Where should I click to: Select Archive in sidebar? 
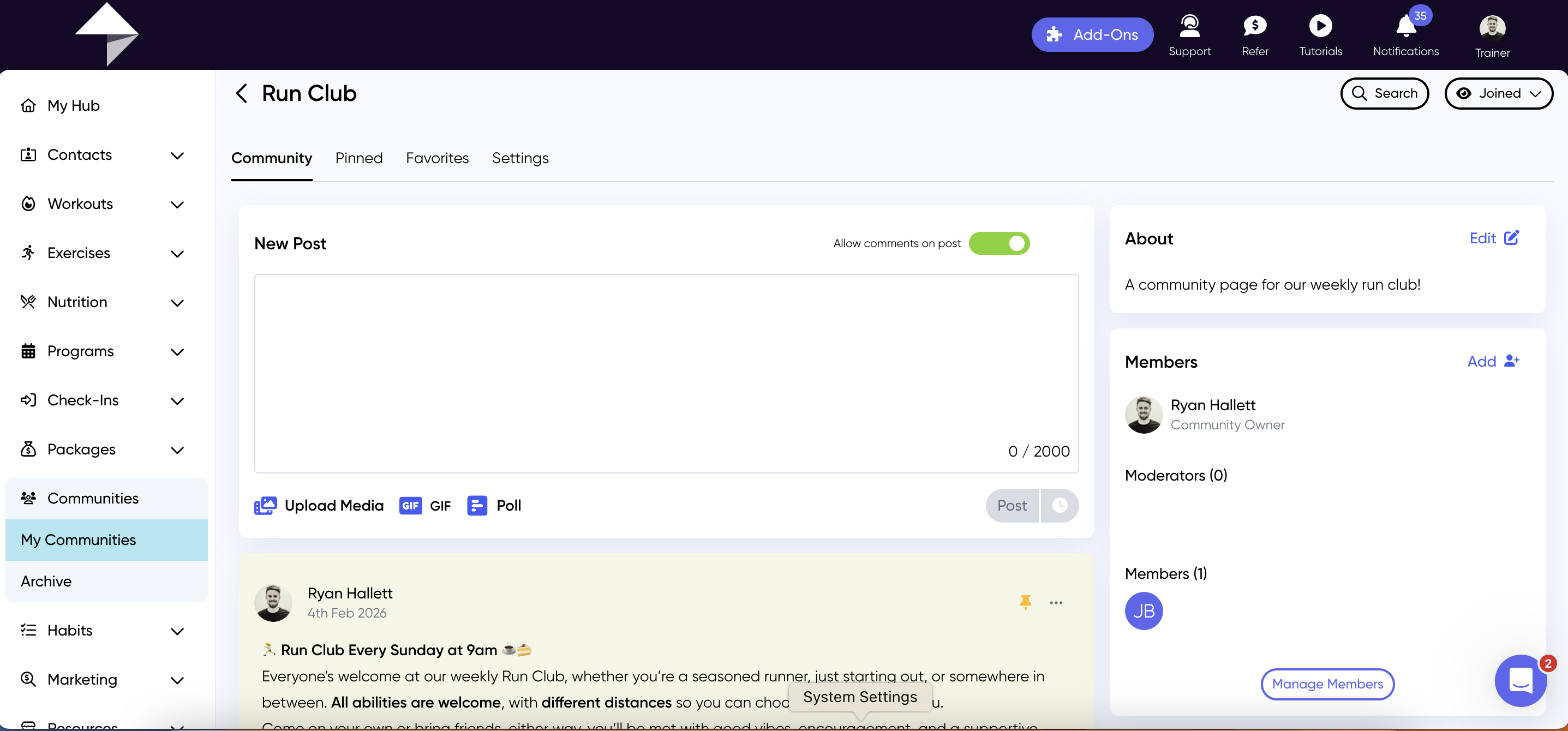pos(106,582)
